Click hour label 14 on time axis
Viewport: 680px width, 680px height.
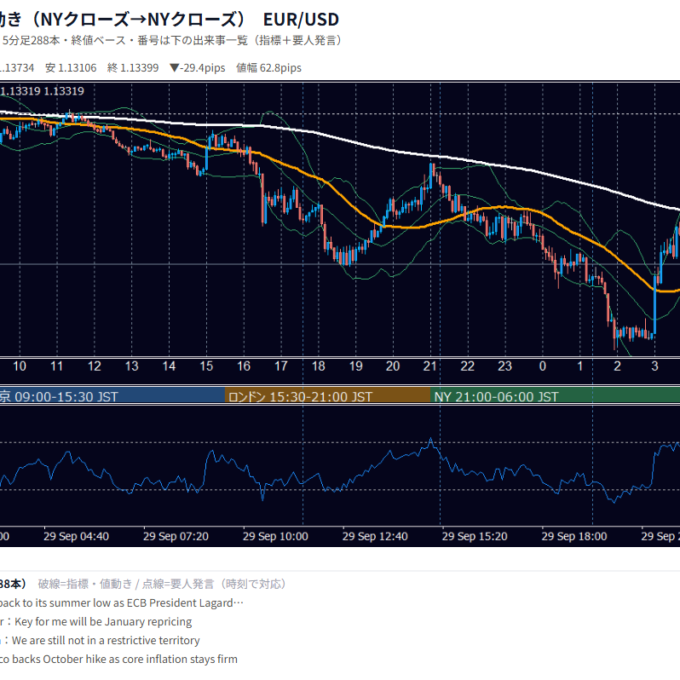tap(169, 366)
